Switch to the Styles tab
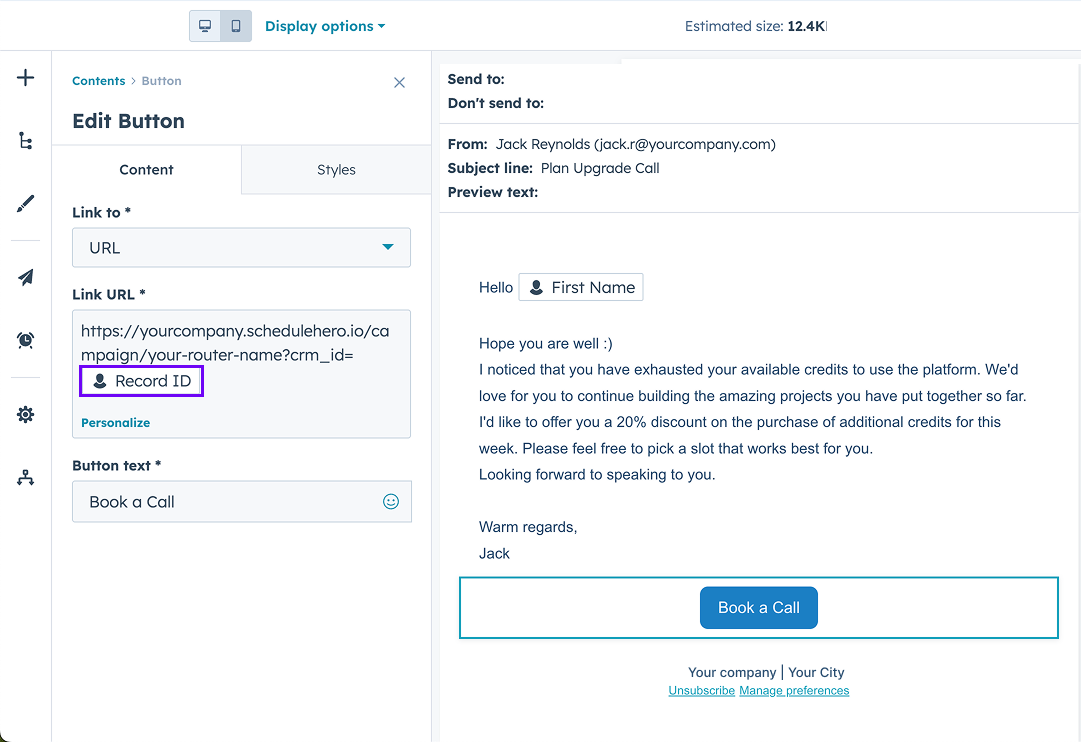 tap(336, 169)
